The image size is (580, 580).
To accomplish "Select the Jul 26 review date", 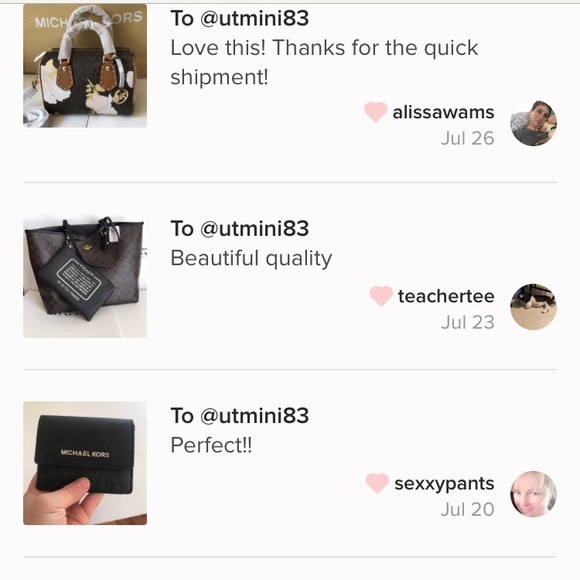I will 468,138.
